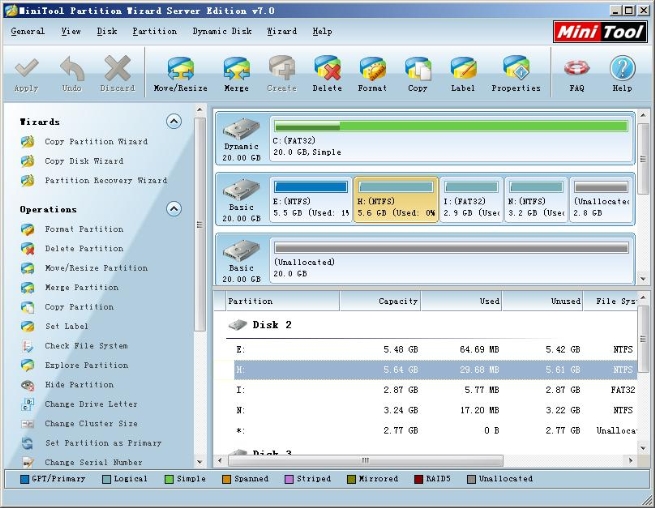Collapse the Operations section
The image size is (655, 508).
pos(174,209)
